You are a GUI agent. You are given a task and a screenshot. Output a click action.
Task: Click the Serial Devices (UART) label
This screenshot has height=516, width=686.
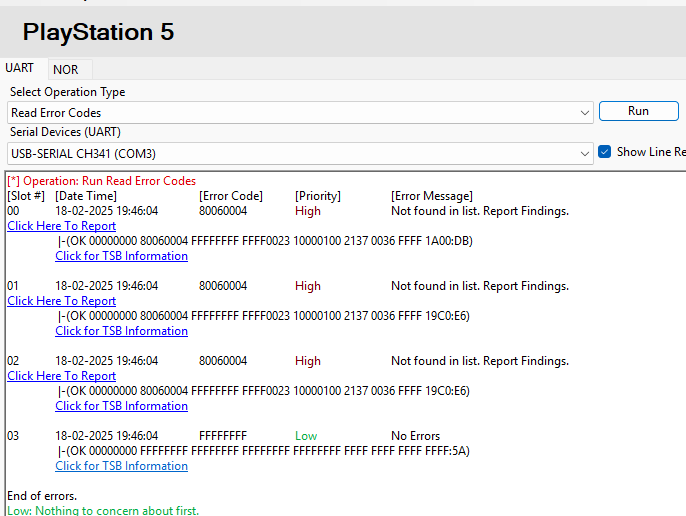[65, 132]
